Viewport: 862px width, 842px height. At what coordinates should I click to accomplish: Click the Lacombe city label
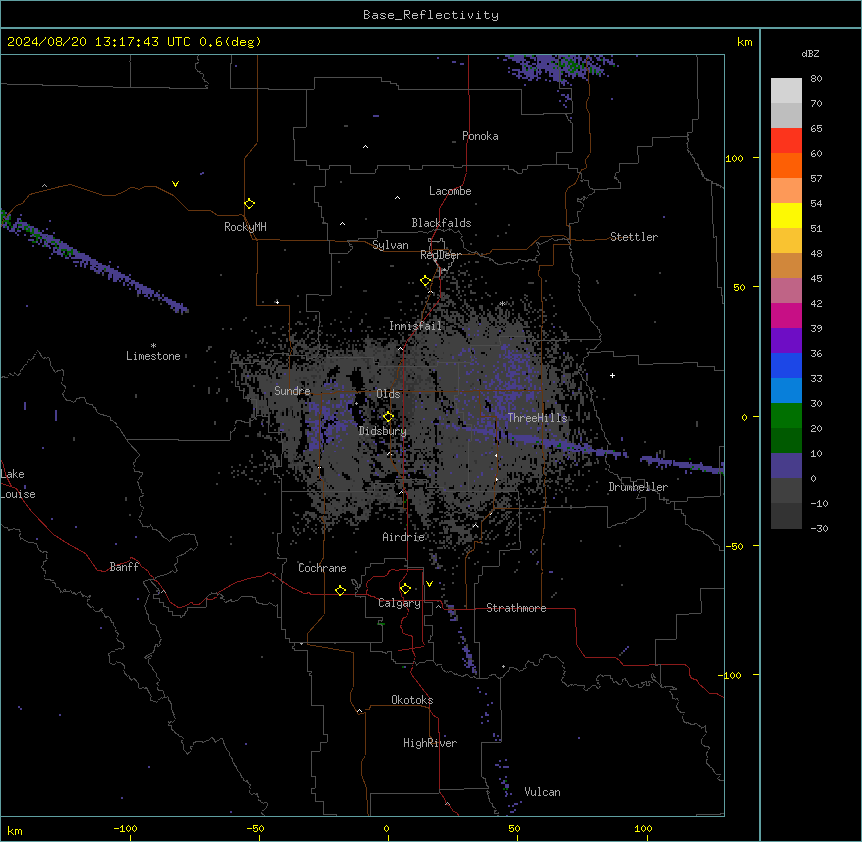click(x=450, y=191)
